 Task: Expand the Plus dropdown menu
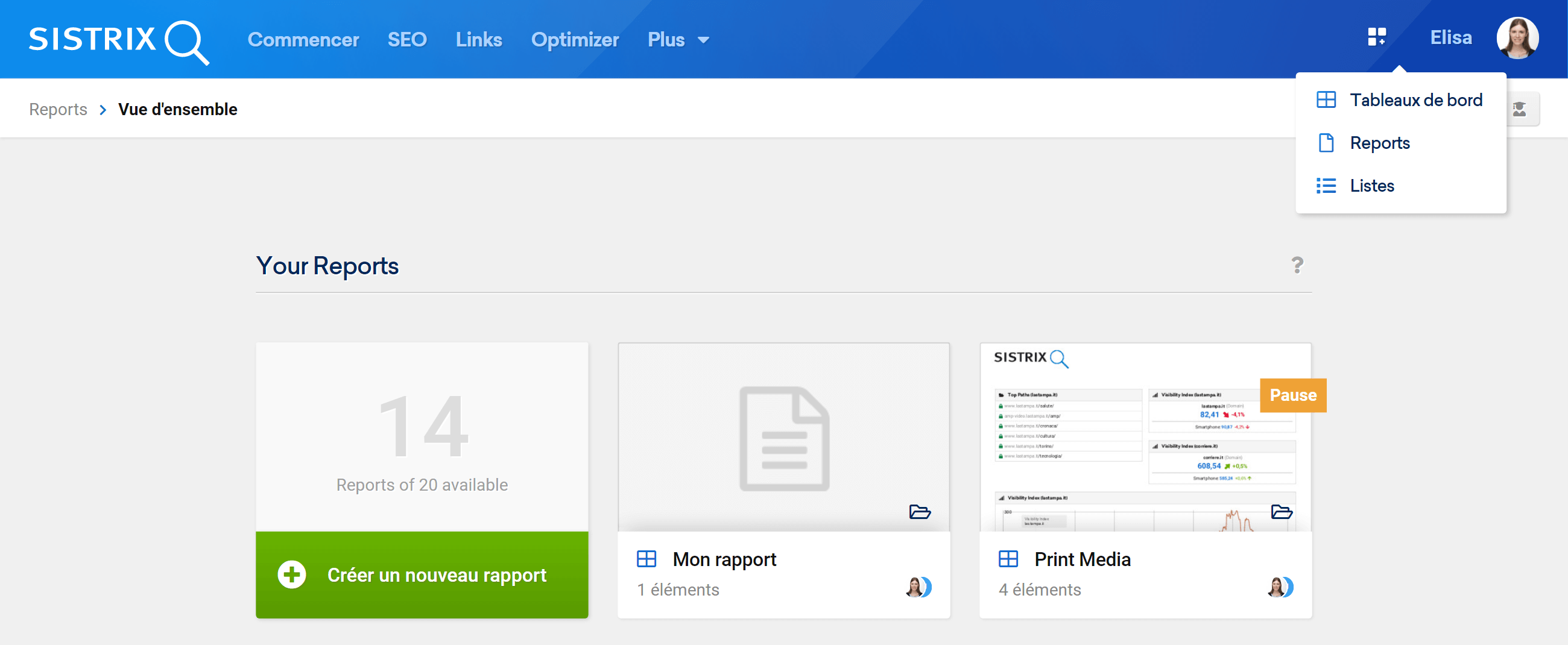click(x=678, y=40)
